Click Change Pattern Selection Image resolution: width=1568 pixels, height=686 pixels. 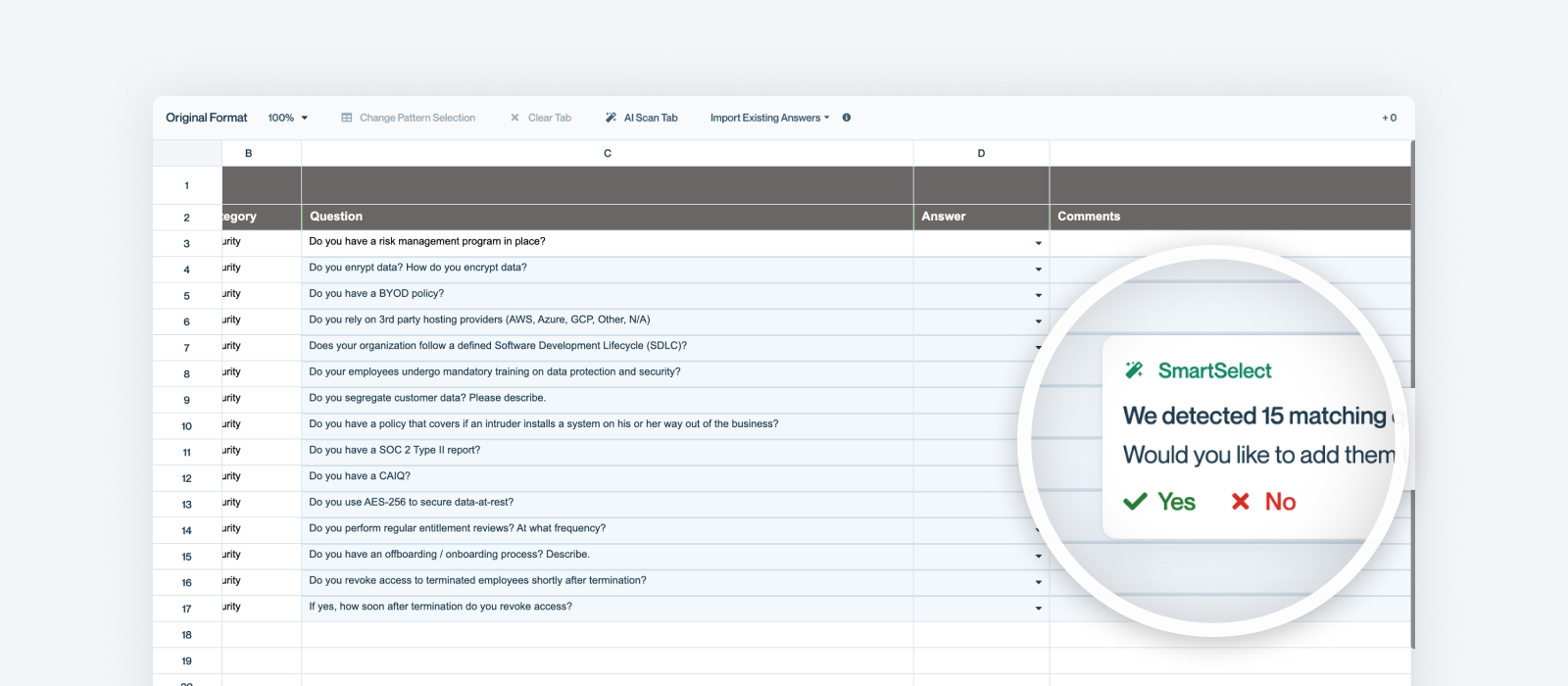coord(409,118)
